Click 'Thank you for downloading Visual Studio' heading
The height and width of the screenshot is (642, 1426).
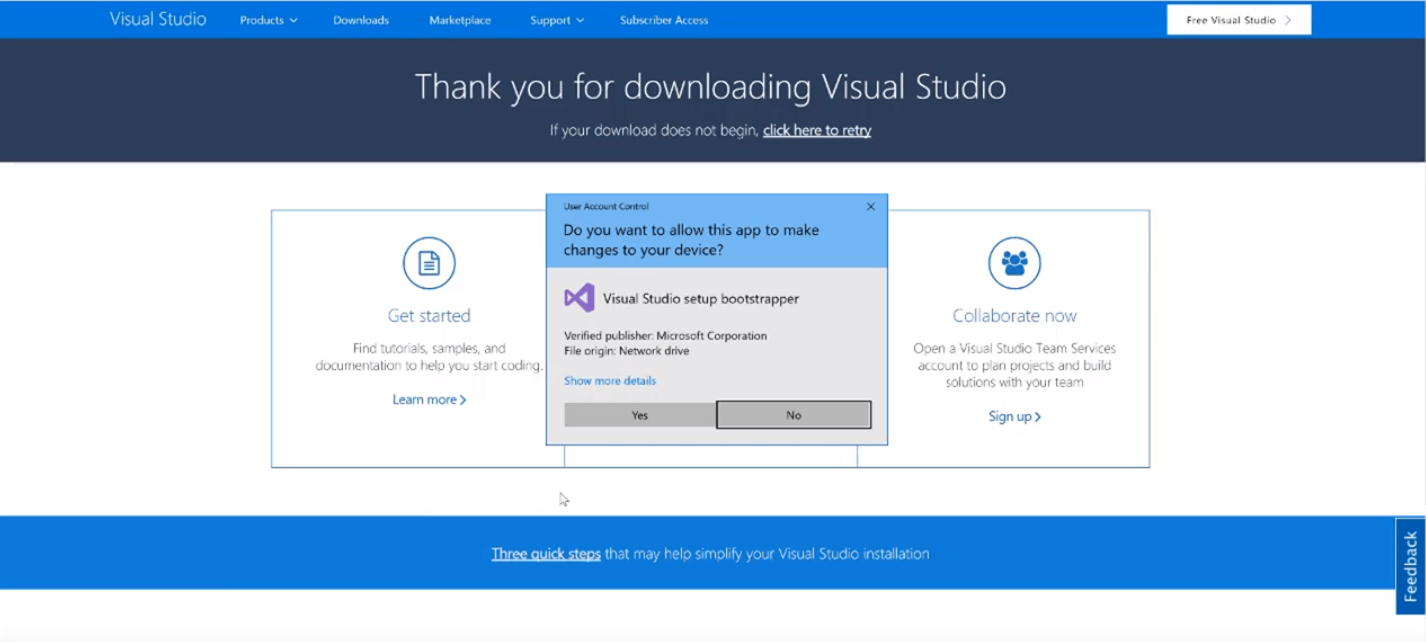pos(710,87)
